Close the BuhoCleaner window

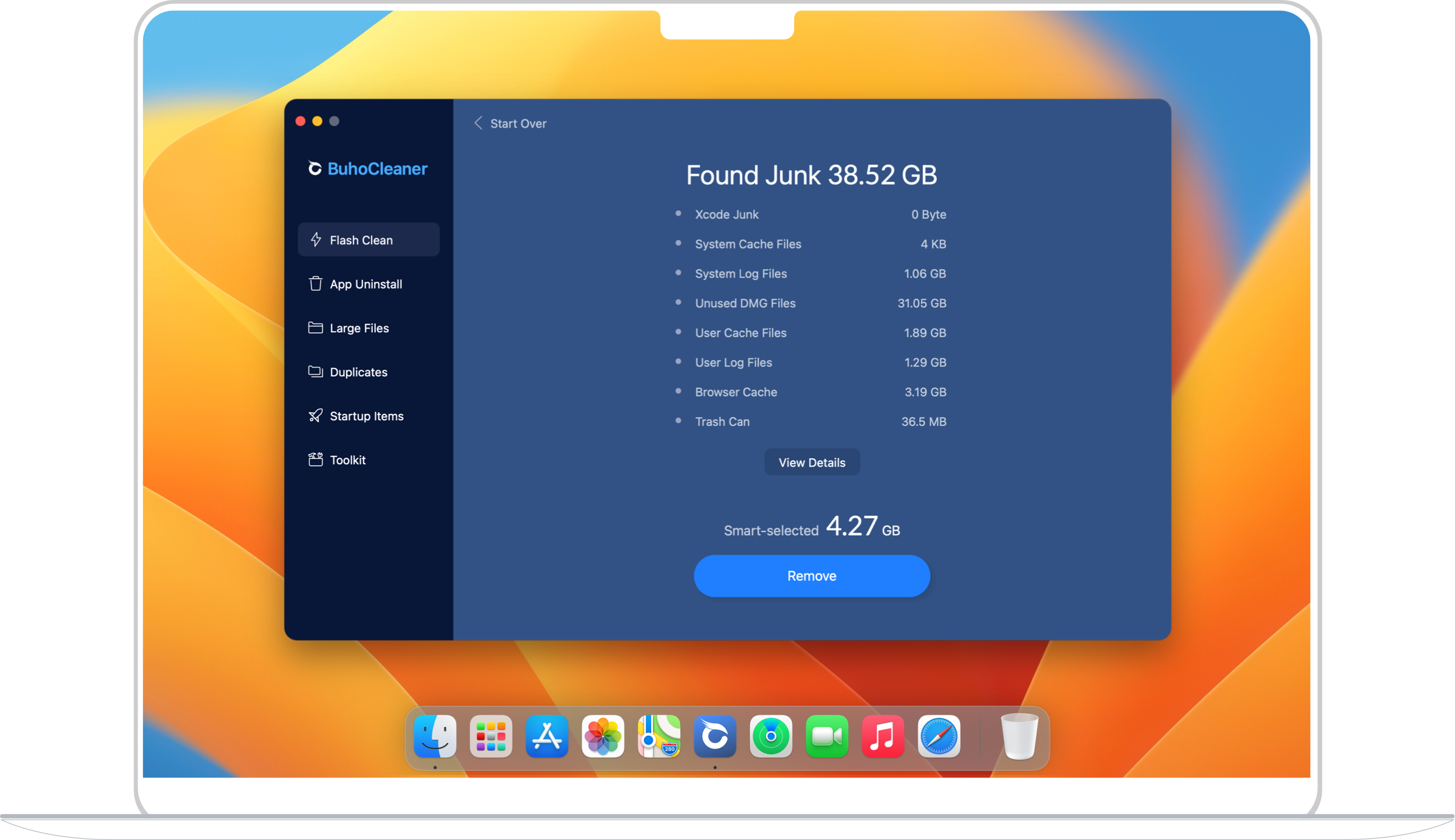point(300,121)
